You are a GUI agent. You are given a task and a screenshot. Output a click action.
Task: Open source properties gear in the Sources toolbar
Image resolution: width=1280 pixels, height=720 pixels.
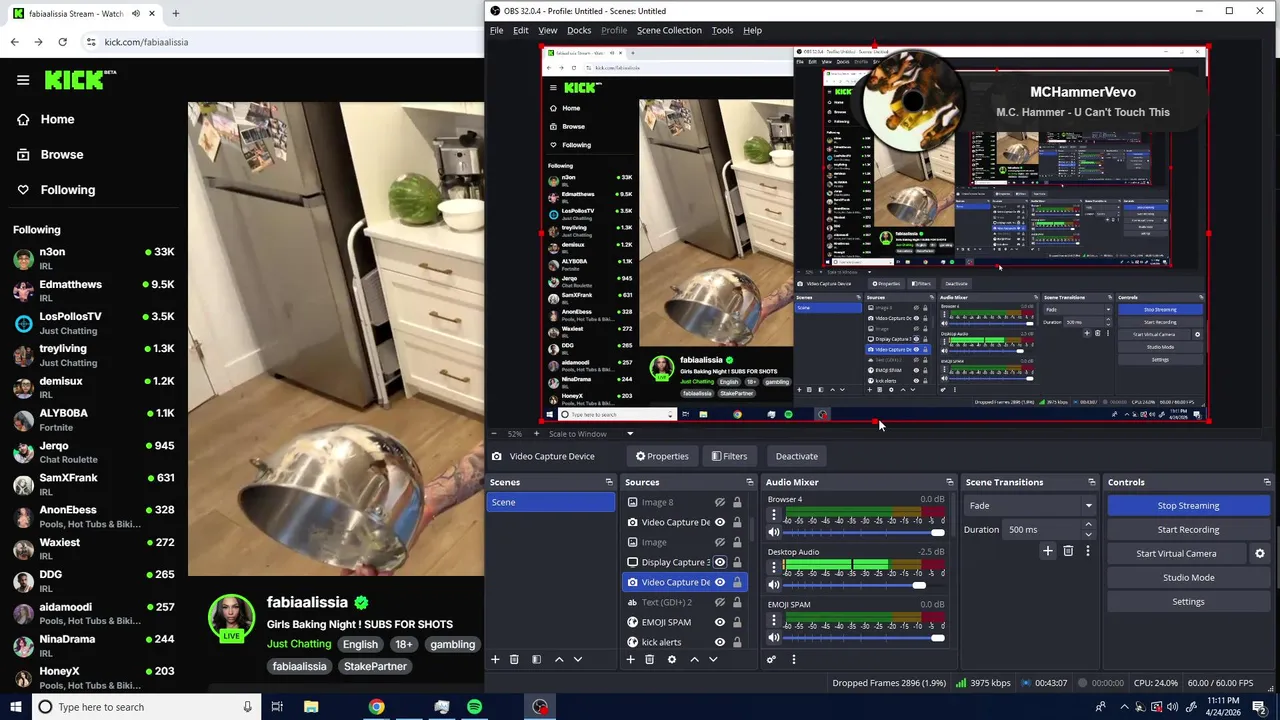(672, 660)
